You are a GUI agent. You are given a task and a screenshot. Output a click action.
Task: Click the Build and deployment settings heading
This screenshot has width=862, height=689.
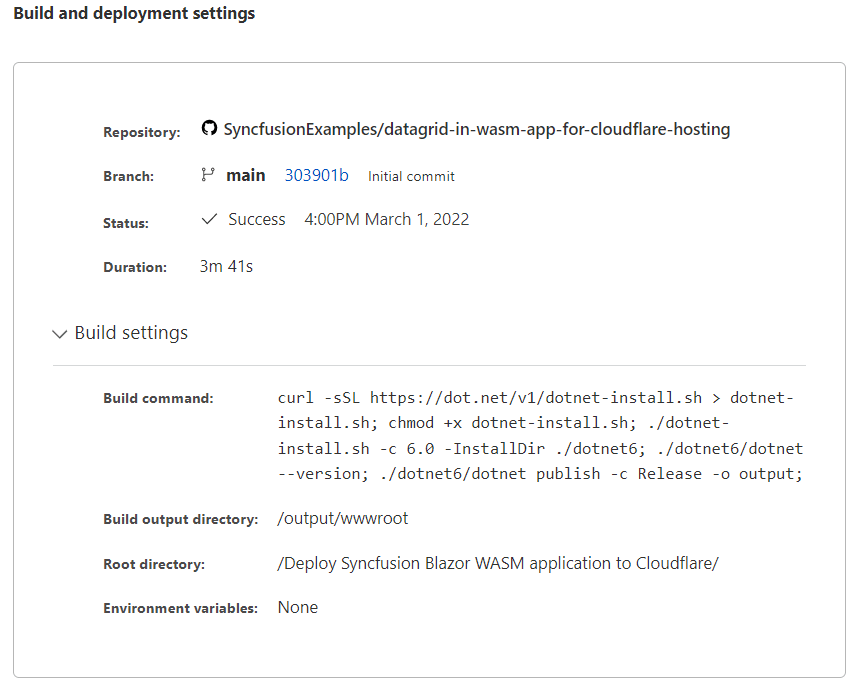click(x=134, y=14)
